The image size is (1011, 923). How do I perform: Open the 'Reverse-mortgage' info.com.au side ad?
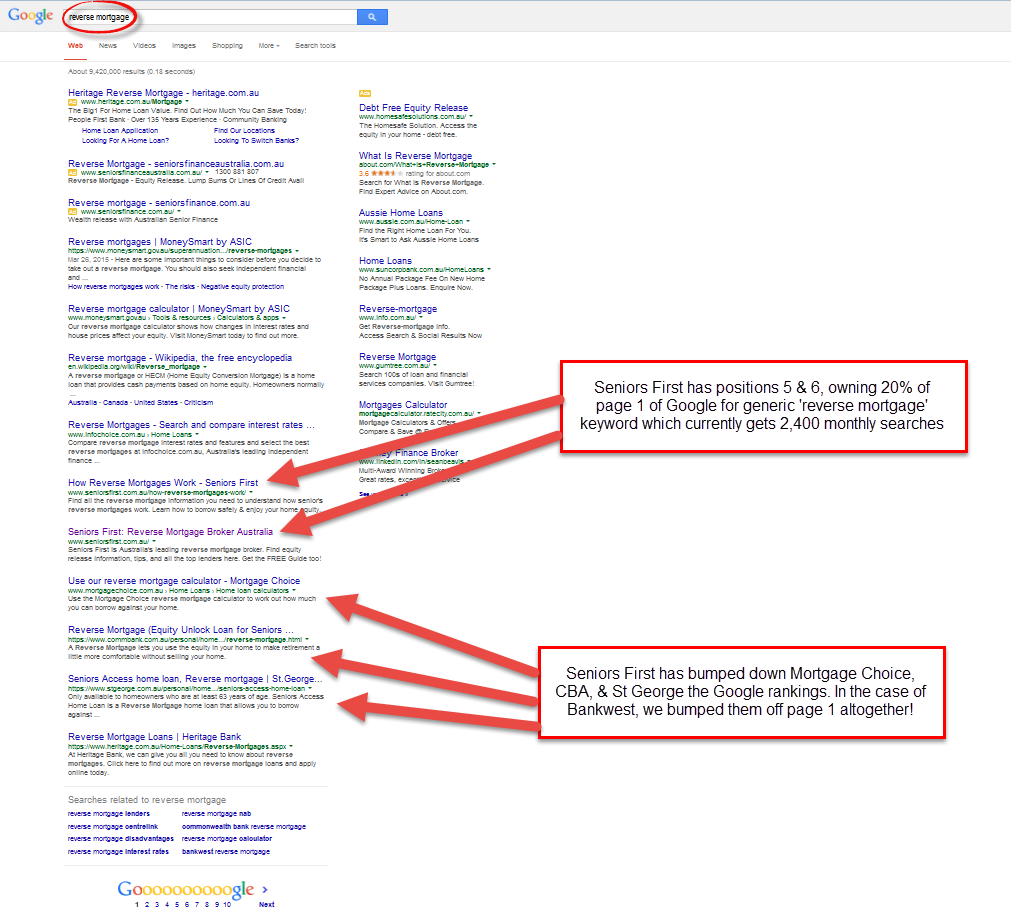398,309
